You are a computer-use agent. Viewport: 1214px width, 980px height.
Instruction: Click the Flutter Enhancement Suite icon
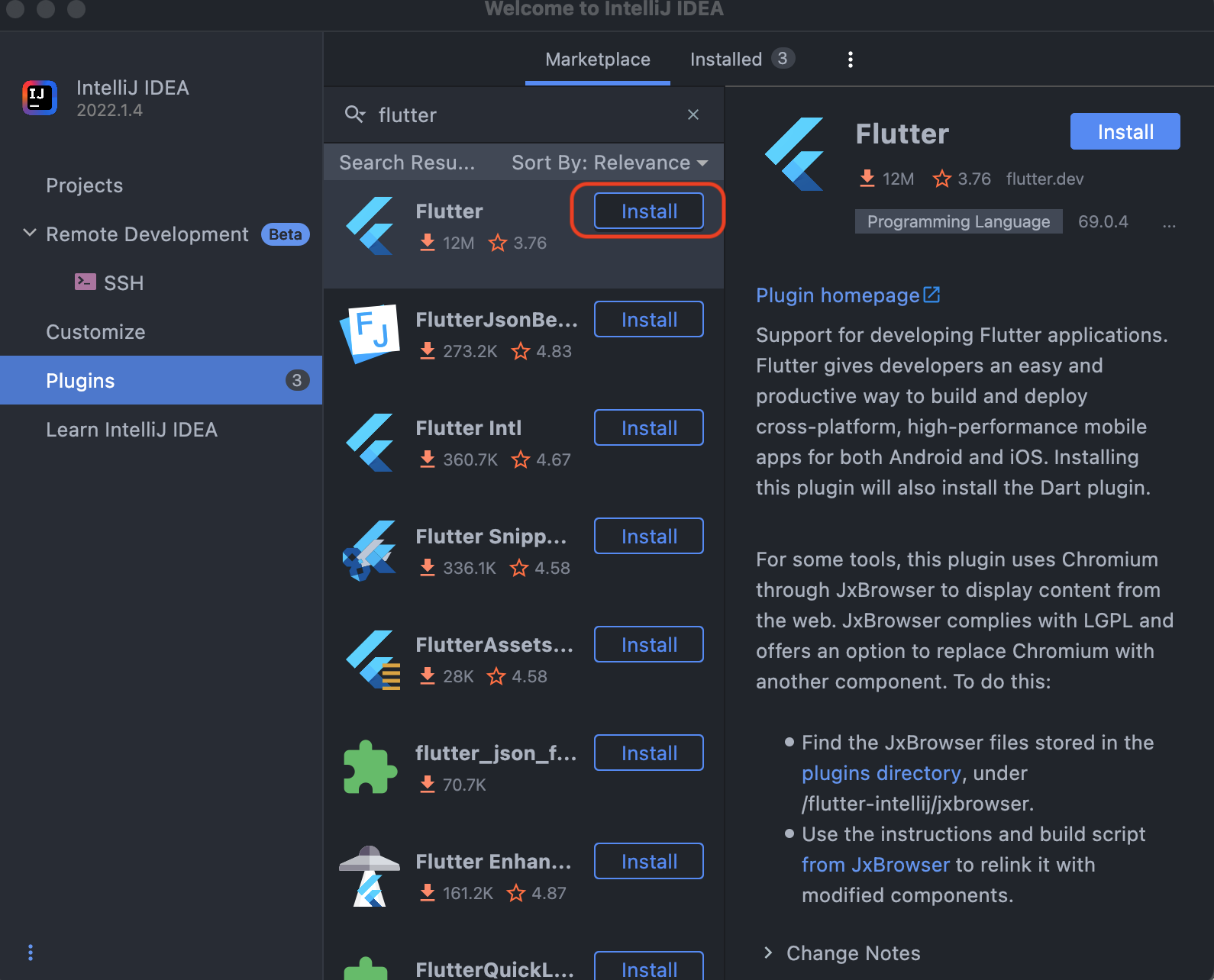tap(370, 876)
